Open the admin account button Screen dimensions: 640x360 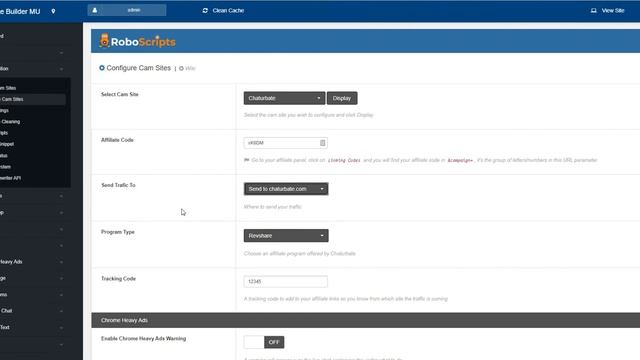coord(127,10)
